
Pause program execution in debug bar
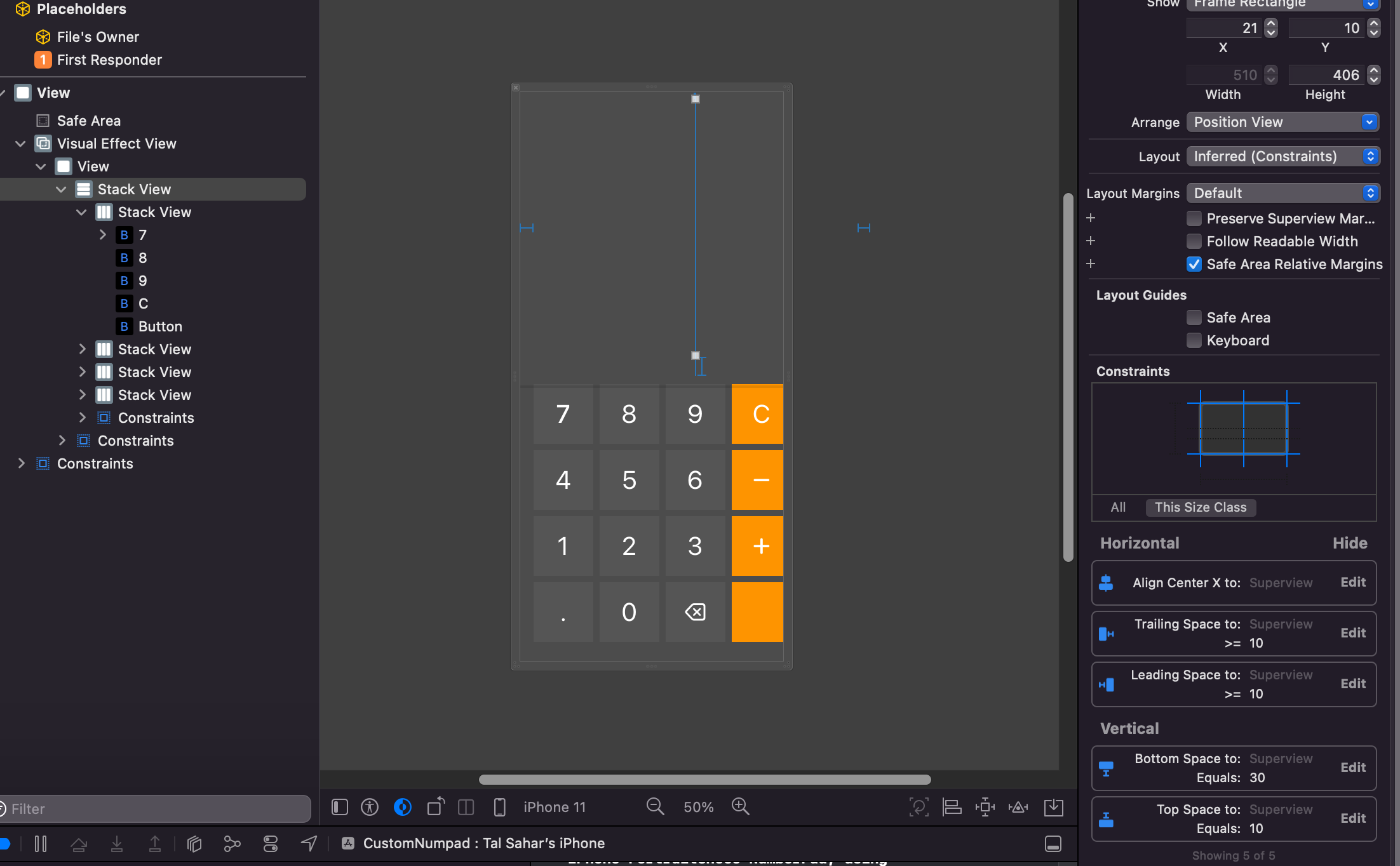41,844
